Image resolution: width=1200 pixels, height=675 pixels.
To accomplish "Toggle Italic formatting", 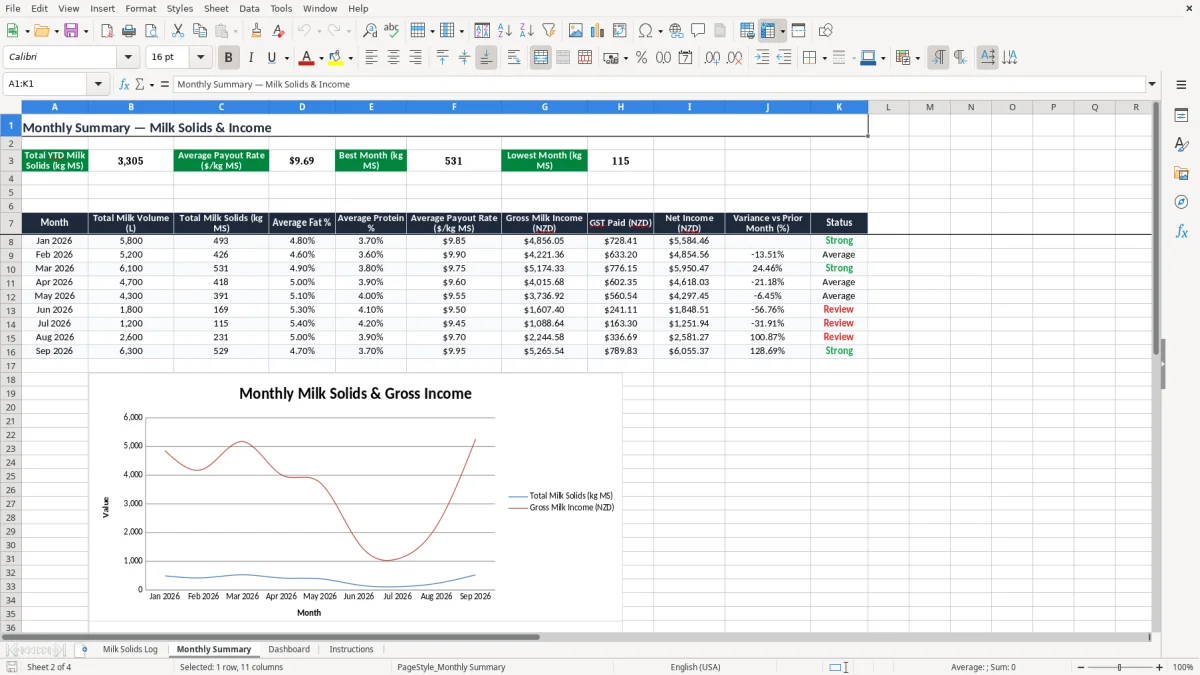I will (250, 58).
